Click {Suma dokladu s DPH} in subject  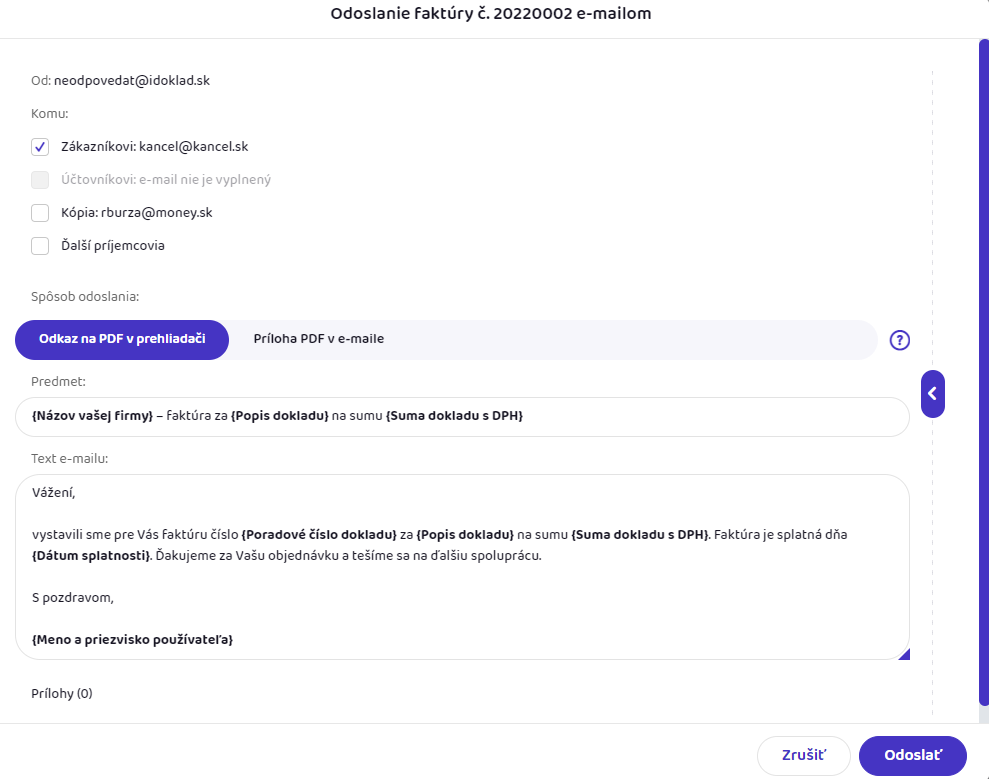[454, 417]
